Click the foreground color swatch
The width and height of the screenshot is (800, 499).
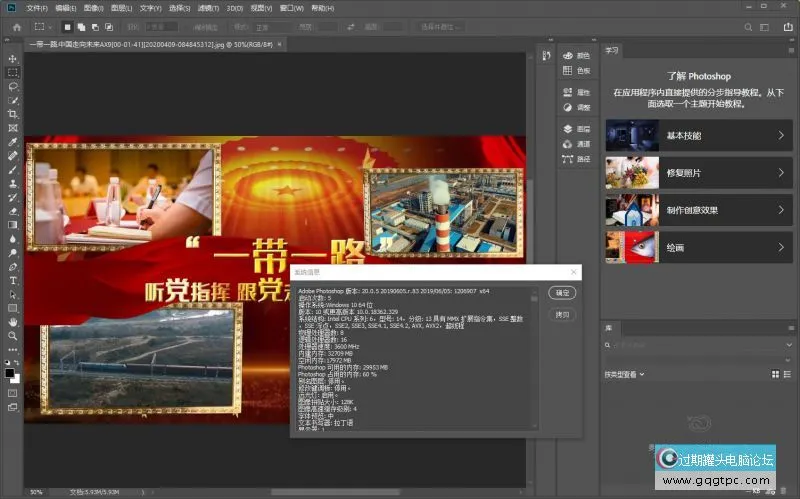coord(10,373)
